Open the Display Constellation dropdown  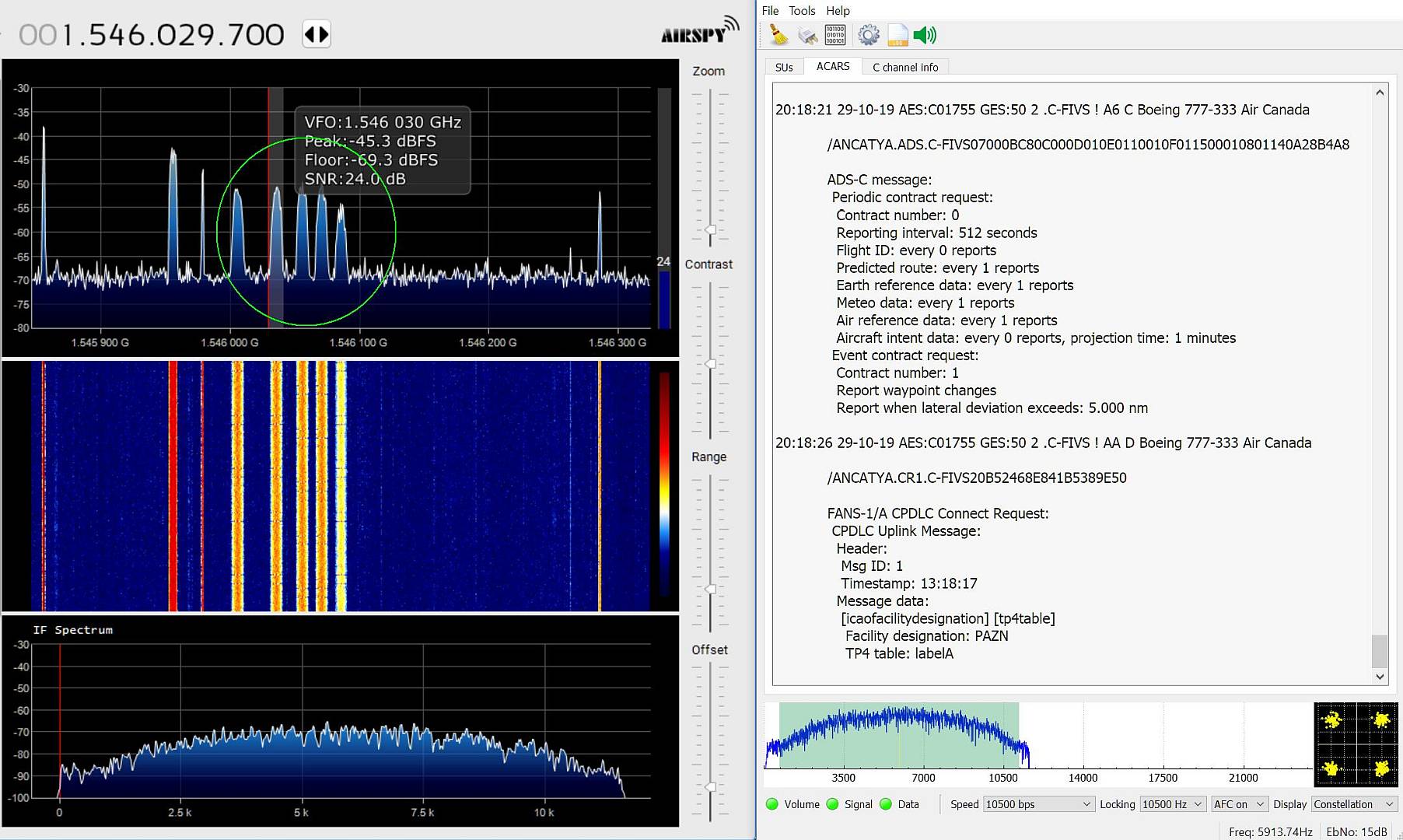click(1354, 804)
